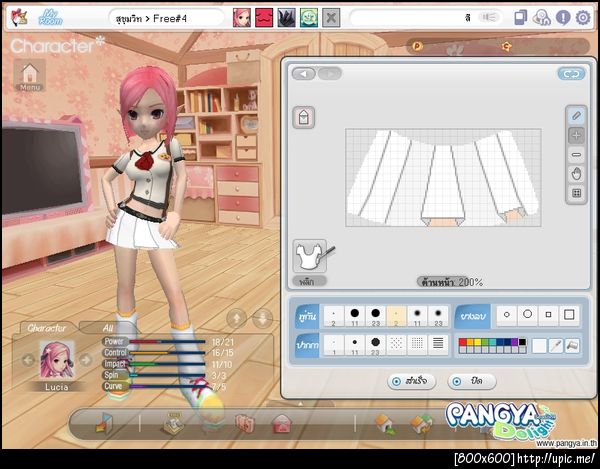
Task: Open the phone/device icon in top bar
Action: (520, 18)
